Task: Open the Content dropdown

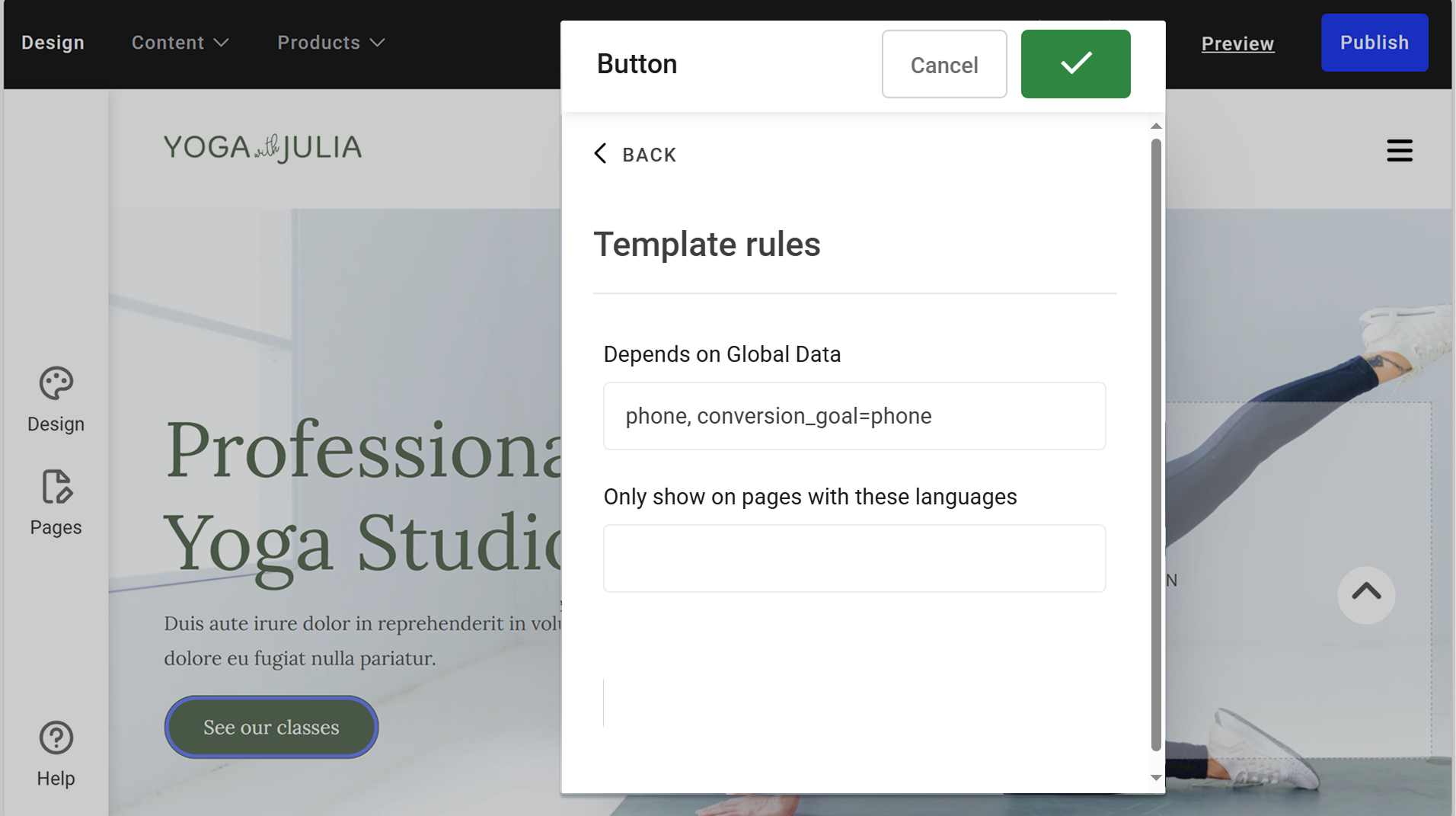Action: pos(179,43)
